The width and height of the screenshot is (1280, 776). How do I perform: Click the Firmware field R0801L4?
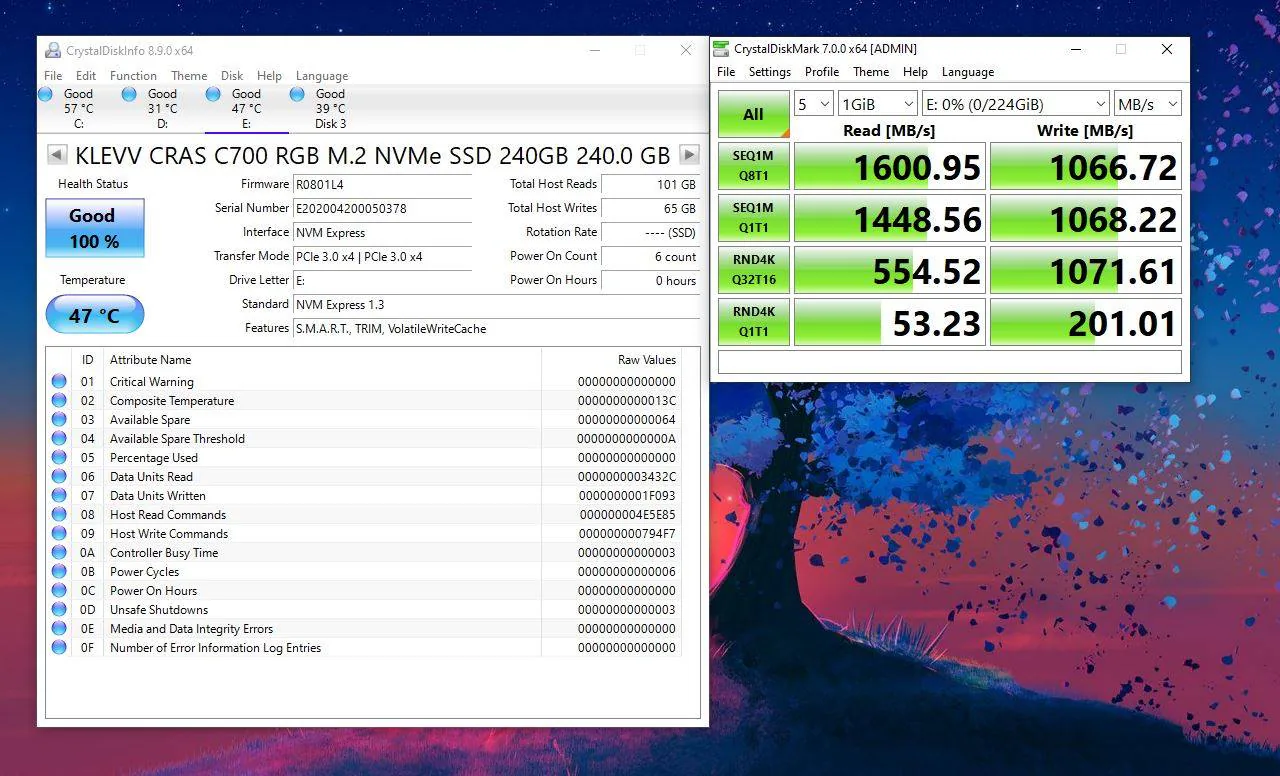pyautogui.click(x=382, y=184)
